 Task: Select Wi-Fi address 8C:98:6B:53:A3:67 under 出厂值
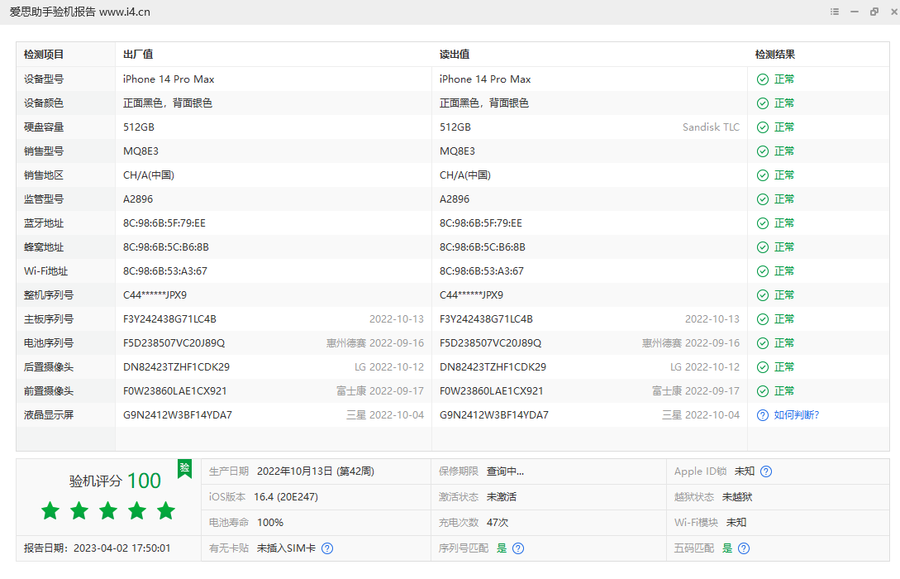[x=165, y=271]
